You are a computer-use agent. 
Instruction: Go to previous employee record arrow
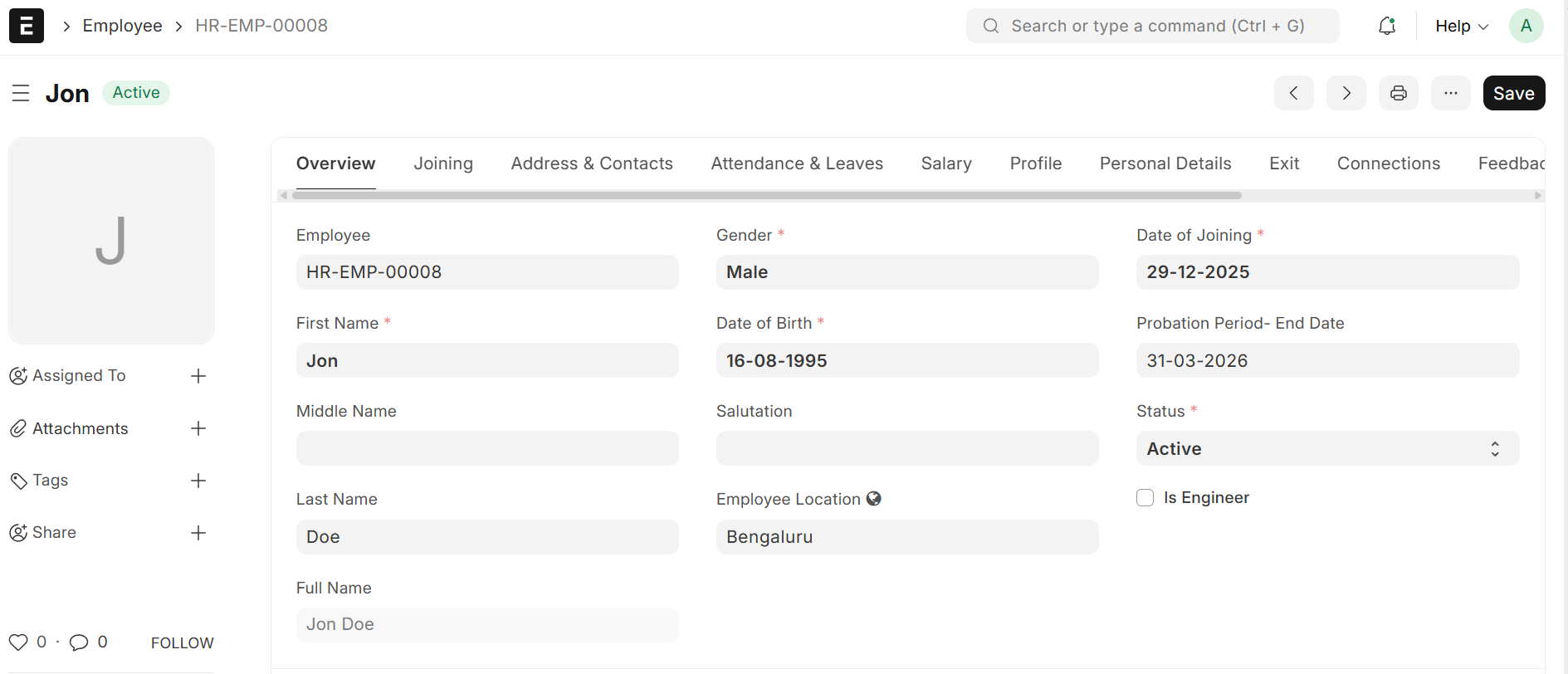(1293, 93)
